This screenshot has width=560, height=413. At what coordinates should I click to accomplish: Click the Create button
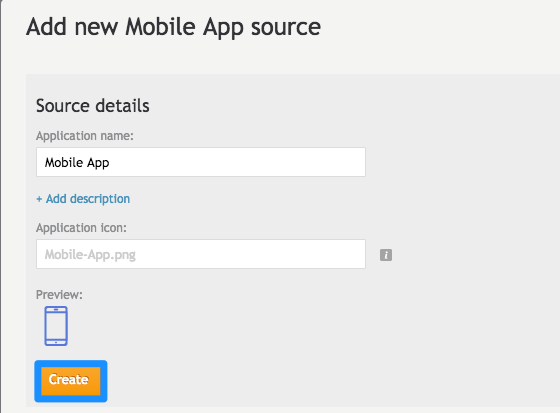(71, 381)
